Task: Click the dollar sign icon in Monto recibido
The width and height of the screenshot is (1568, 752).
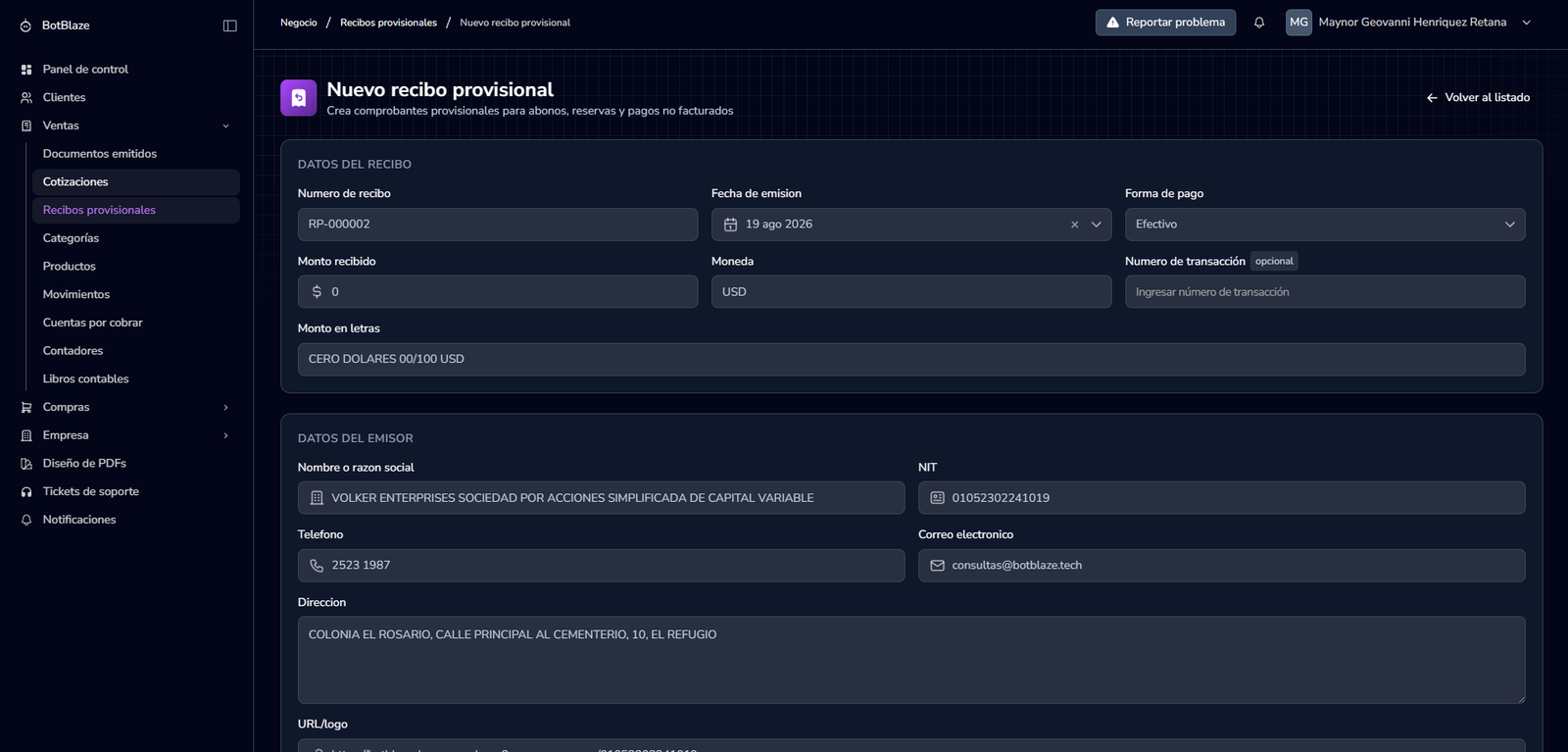Action: click(x=317, y=292)
